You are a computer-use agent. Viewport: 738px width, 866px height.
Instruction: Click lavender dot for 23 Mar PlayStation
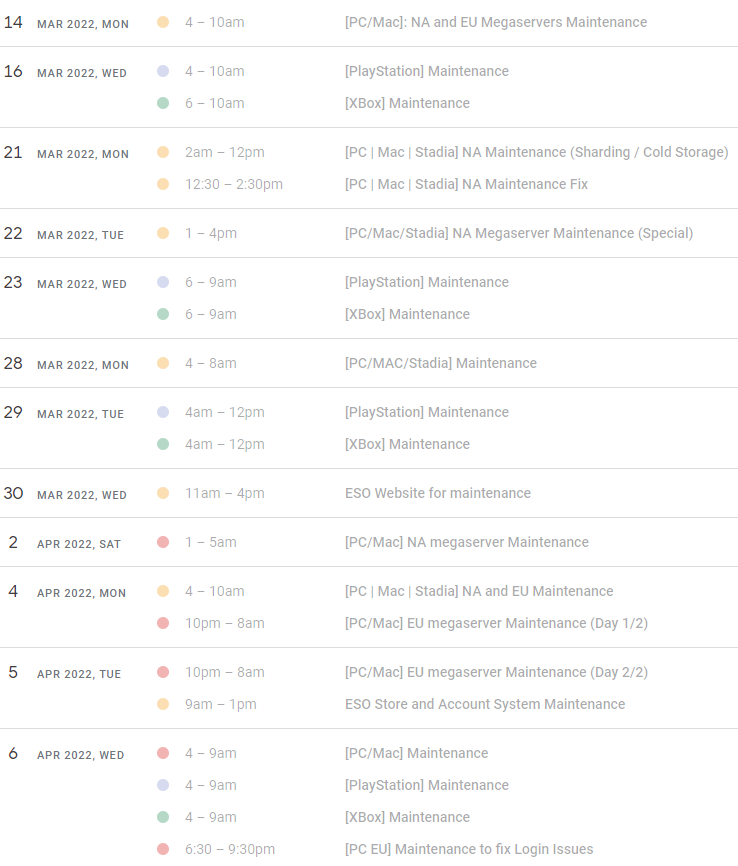[163, 282]
